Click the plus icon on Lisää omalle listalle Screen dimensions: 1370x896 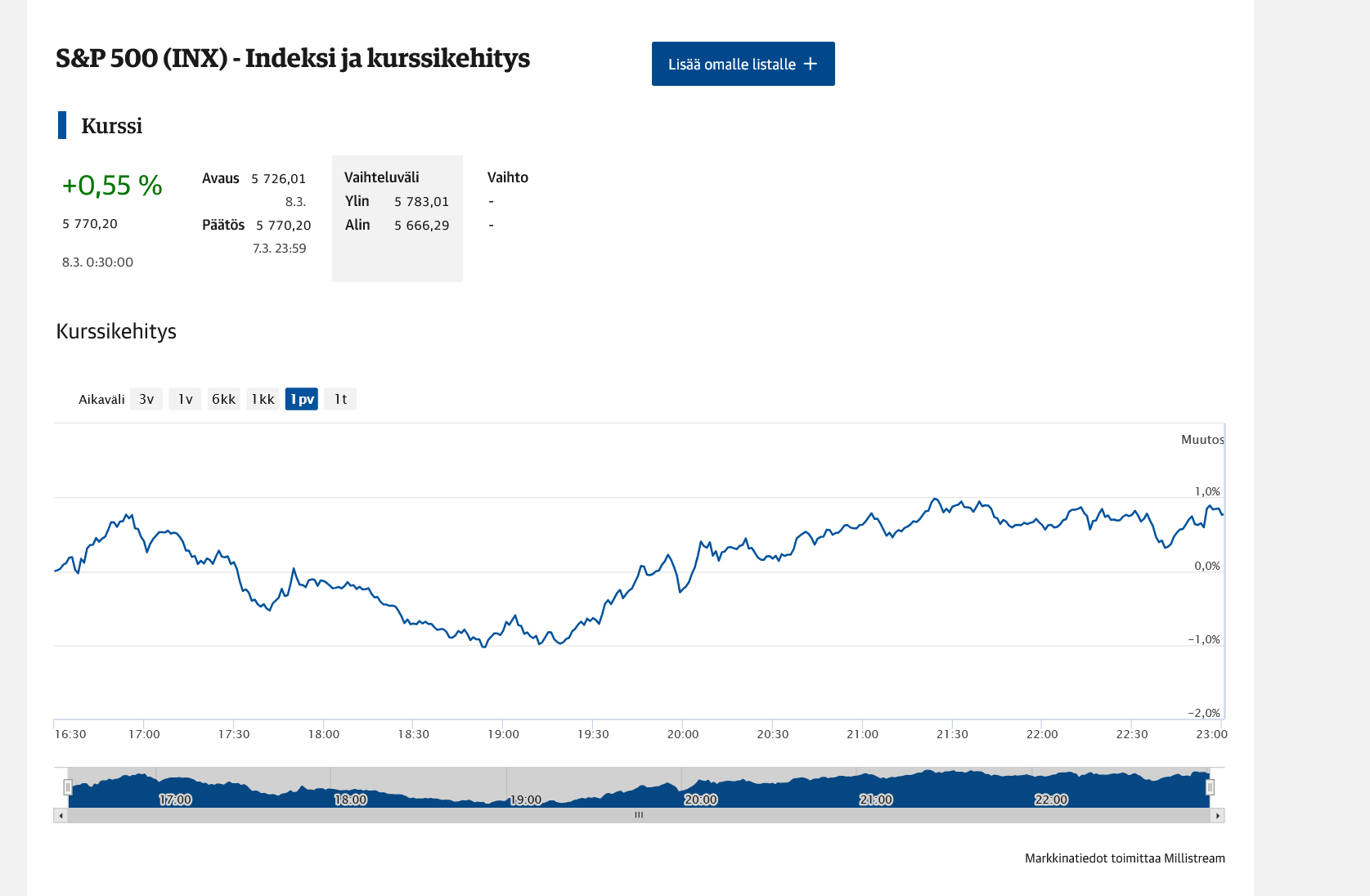(x=810, y=64)
